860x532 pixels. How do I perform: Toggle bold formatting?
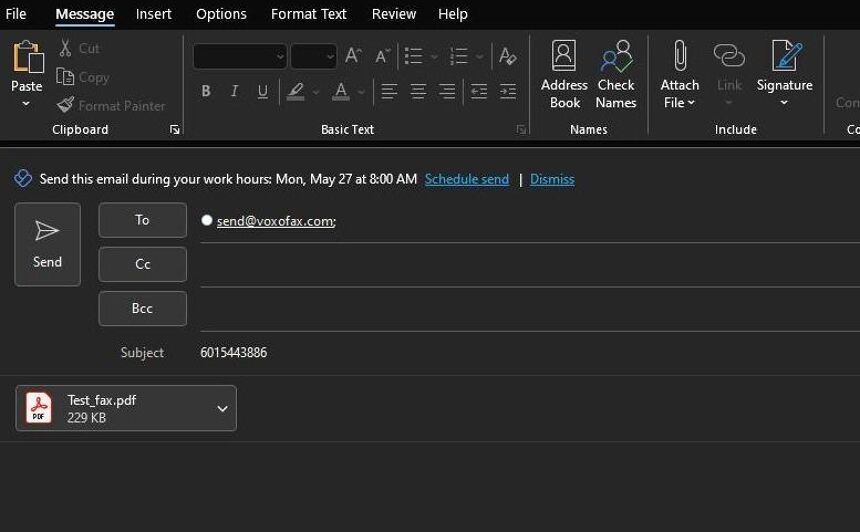206,91
